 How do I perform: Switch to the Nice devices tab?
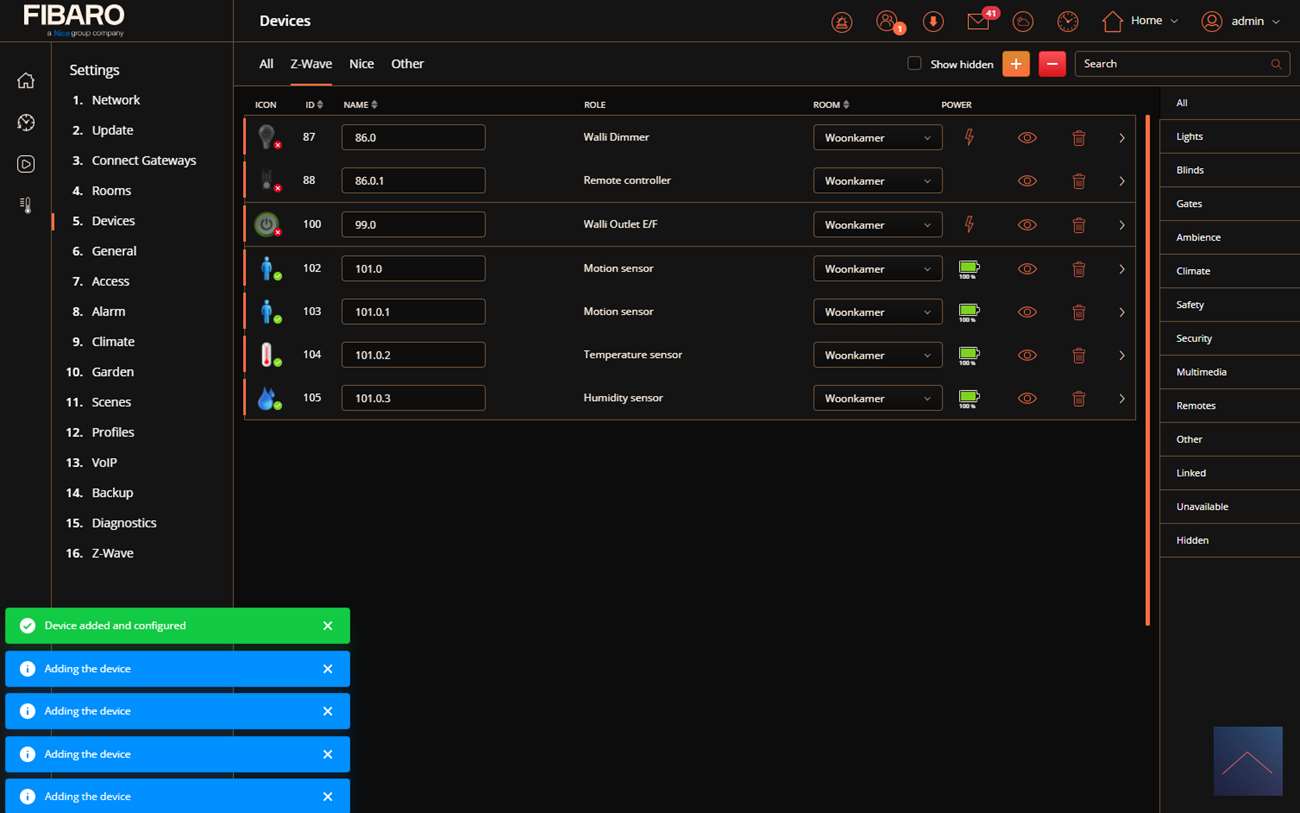[x=361, y=64]
